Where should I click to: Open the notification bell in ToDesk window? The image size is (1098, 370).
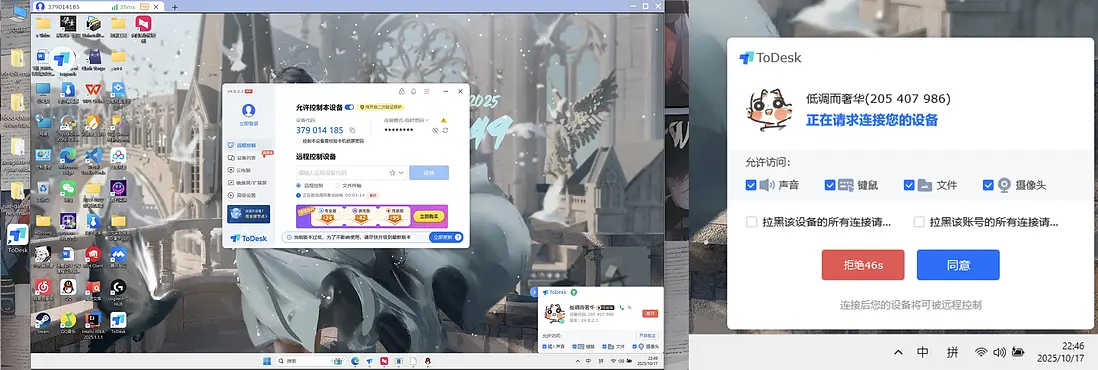point(413,91)
